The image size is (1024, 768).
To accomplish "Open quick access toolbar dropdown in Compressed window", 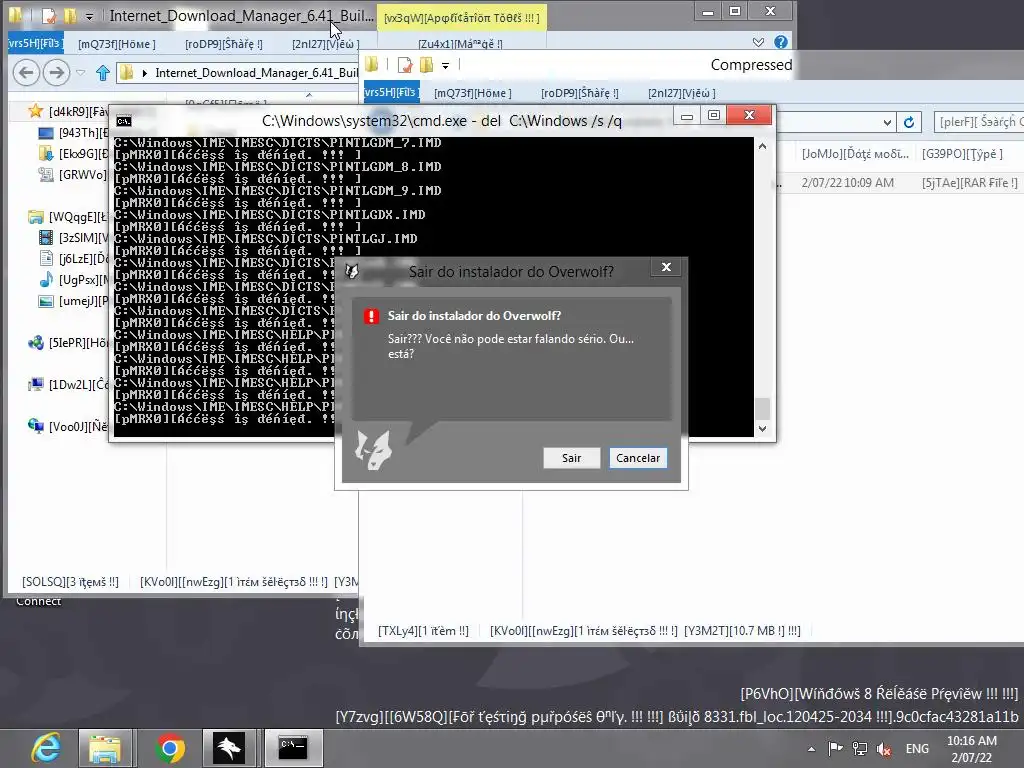I will point(445,65).
